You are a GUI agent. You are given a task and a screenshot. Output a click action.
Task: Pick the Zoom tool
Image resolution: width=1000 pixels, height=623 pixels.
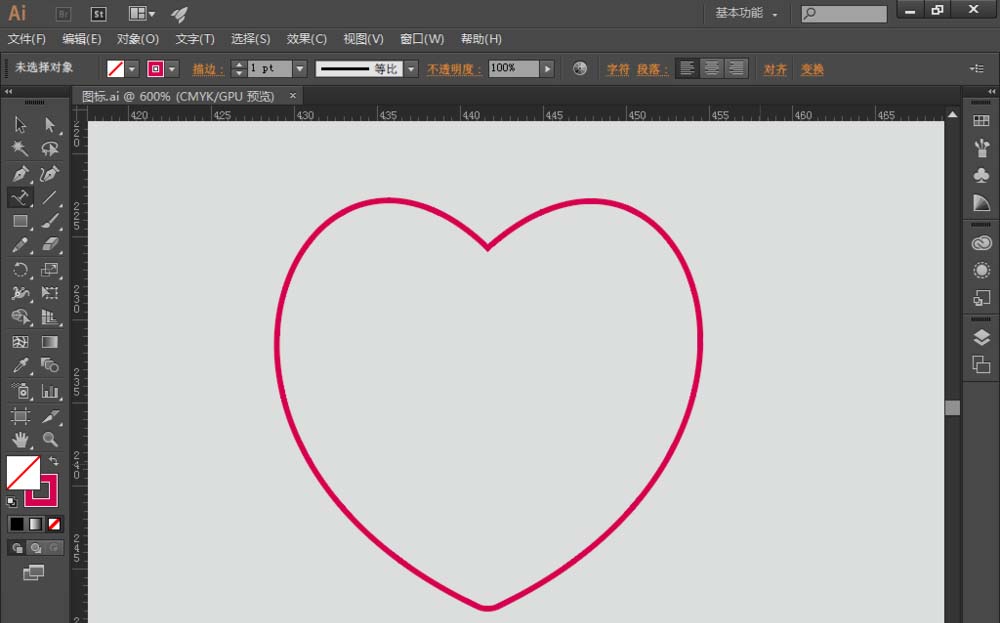point(50,439)
